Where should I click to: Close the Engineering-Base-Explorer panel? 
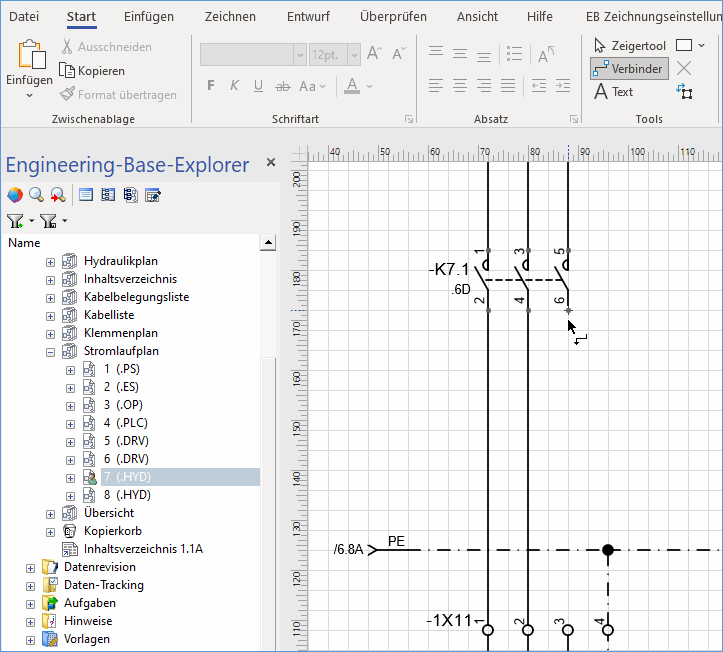coord(270,163)
